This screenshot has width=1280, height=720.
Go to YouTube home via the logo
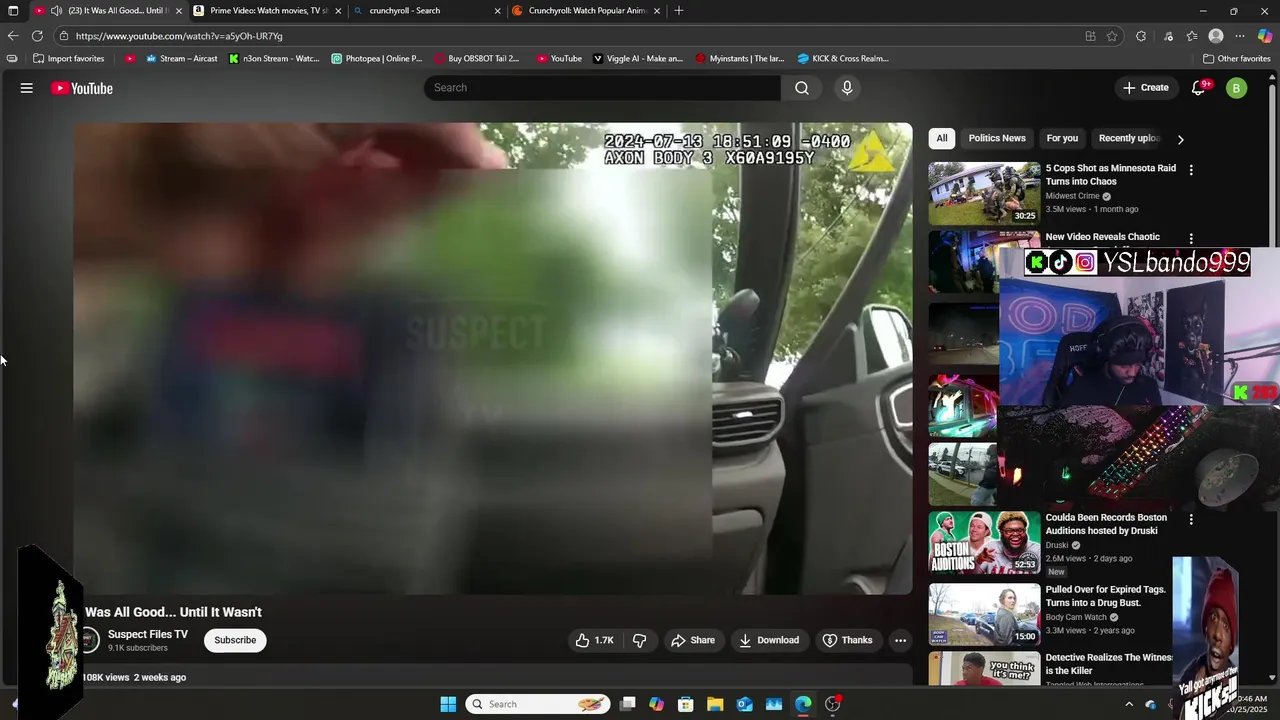[x=82, y=88]
